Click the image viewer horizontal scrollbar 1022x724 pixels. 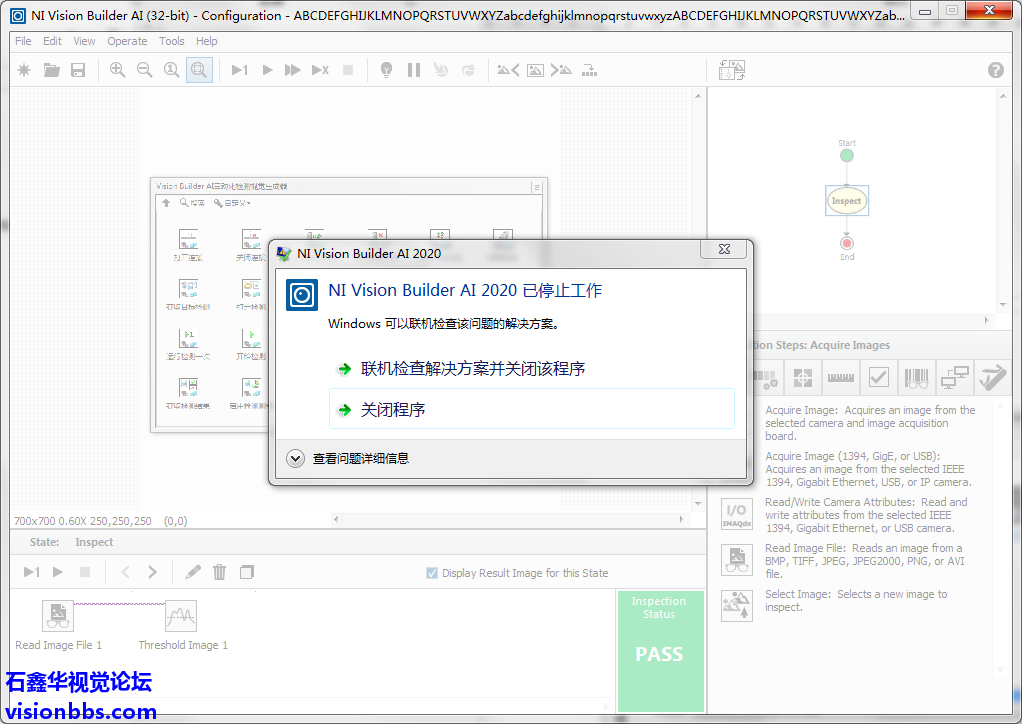(509, 519)
